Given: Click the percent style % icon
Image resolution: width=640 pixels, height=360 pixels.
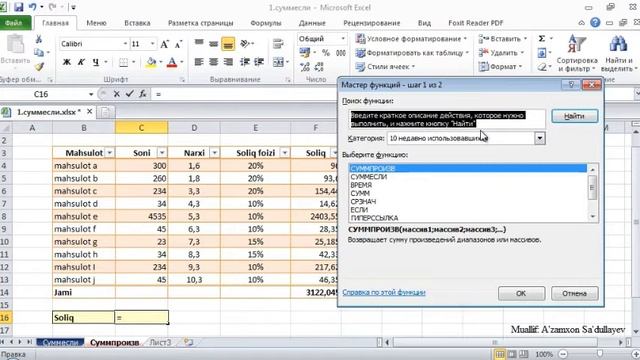Looking at the screenshot, I should pyautogui.click(x=326, y=53).
